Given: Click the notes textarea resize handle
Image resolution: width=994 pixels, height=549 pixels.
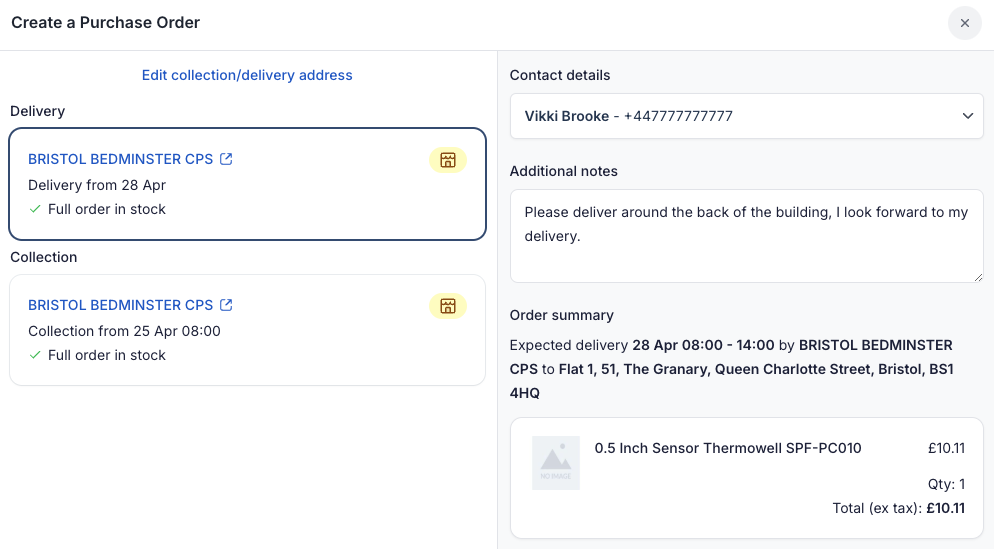Looking at the screenshot, I should [x=977, y=276].
